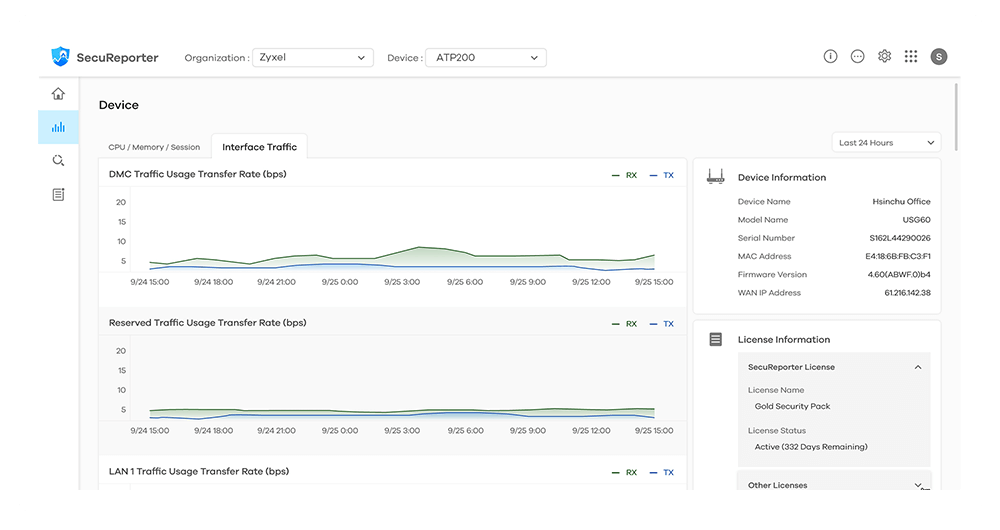Open the search analysis sidebar icon

[x=58, y=160]
